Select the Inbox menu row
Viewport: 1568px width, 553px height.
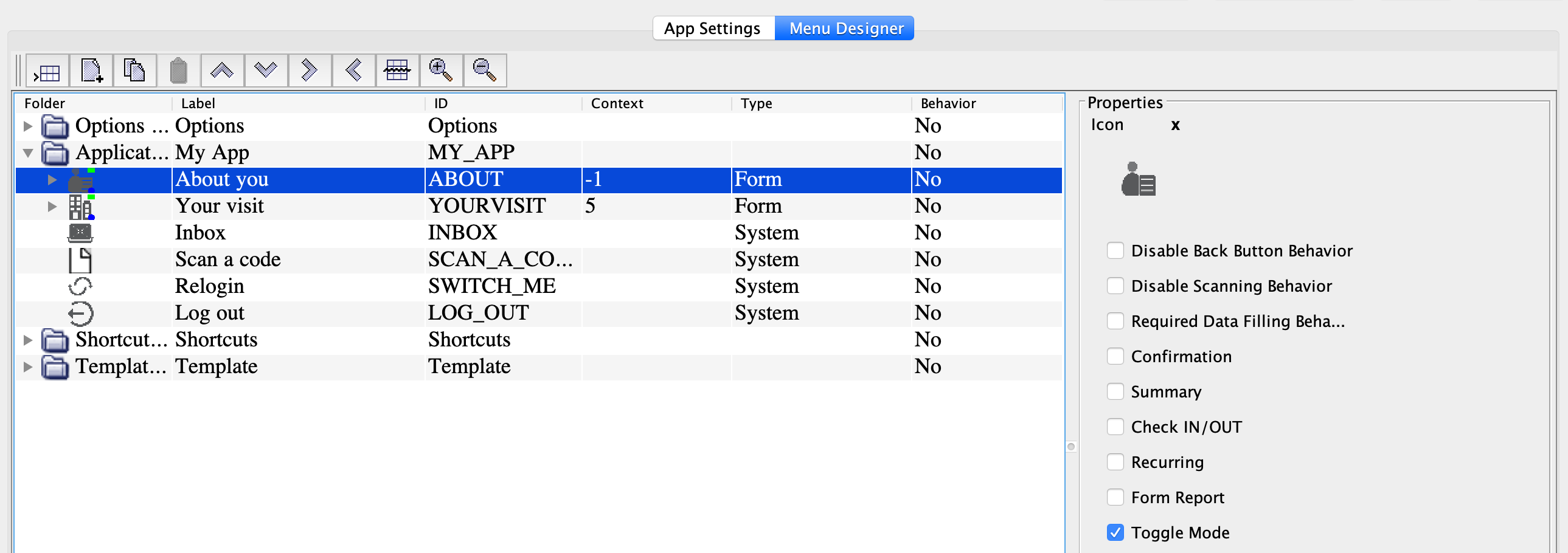(x=200, y=233)
